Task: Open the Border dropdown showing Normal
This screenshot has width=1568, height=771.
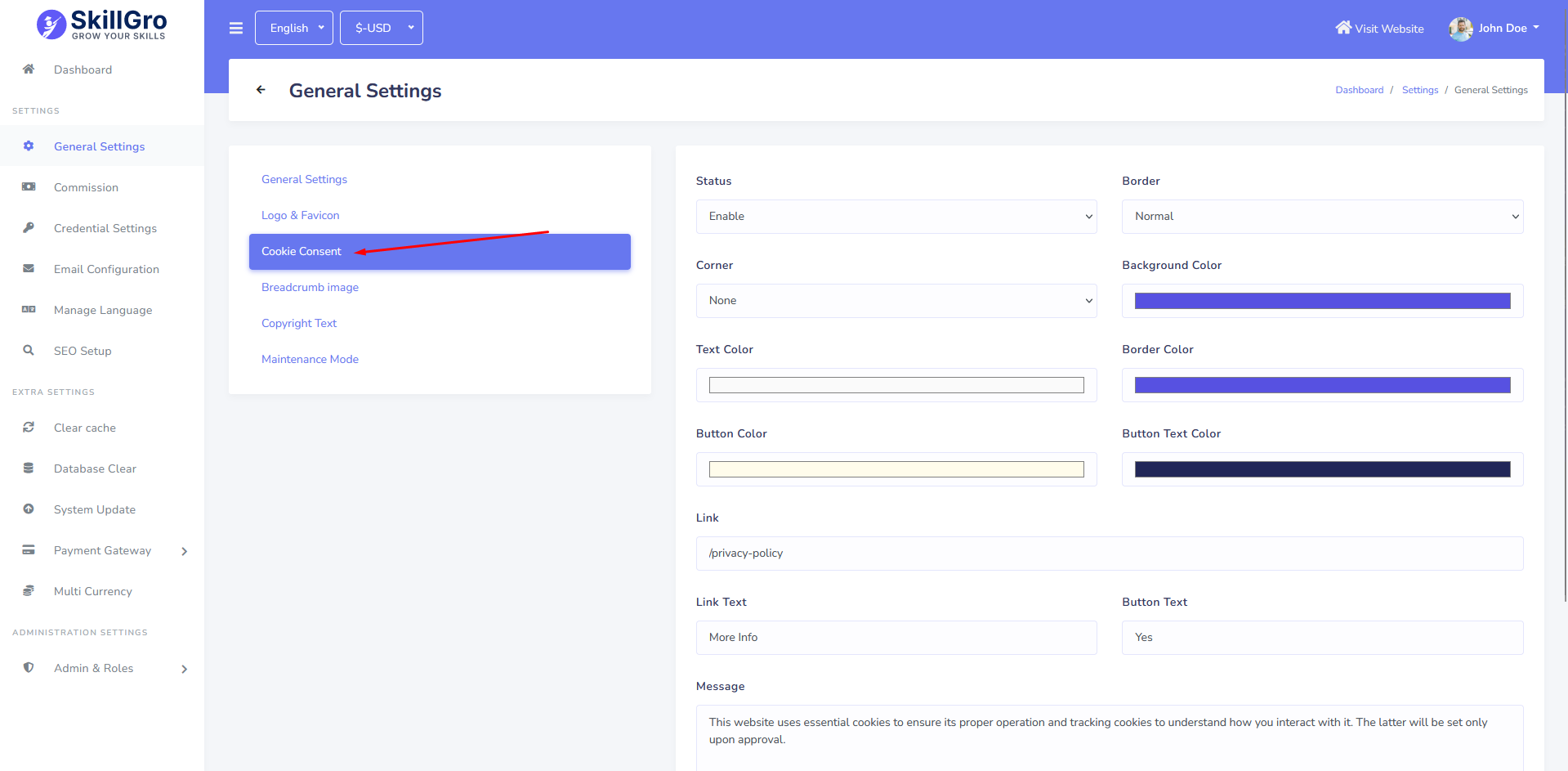Action: click(x=1323, y=217)
